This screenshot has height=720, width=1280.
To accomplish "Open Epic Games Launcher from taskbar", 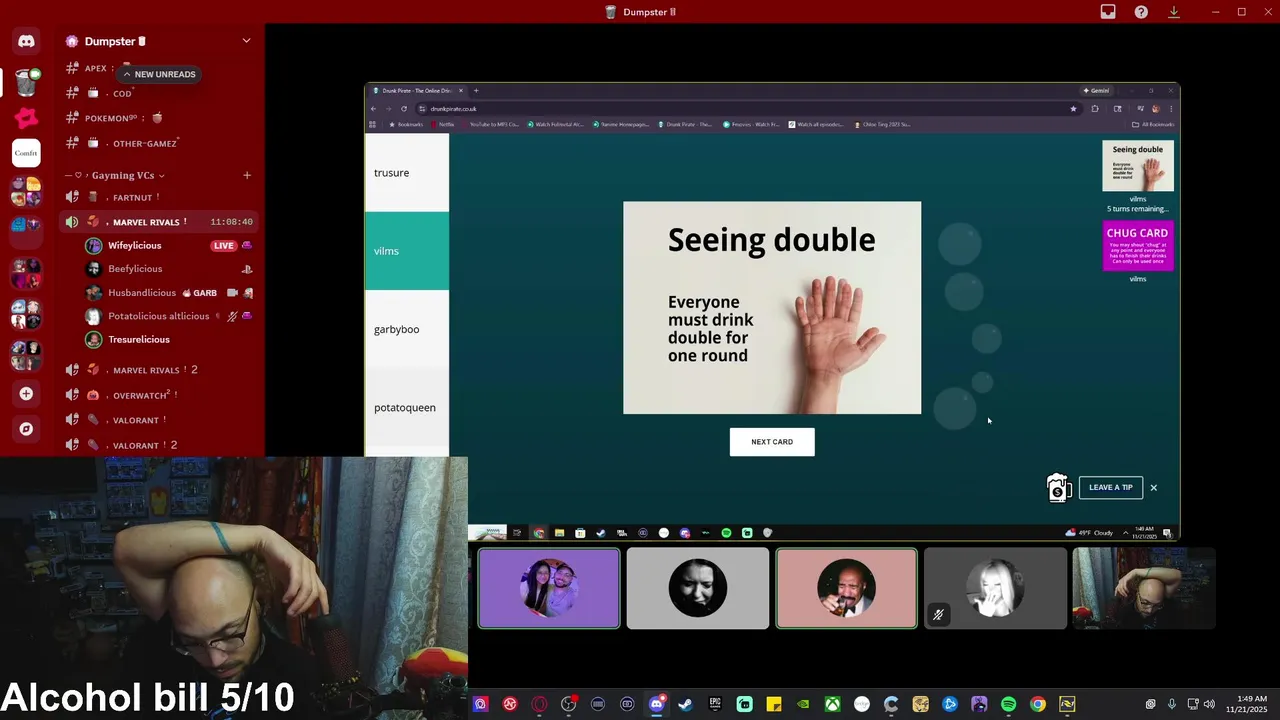I will tap(715, 705).
